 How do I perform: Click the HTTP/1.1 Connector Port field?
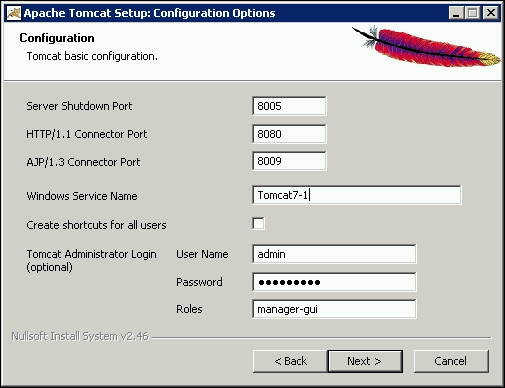tap(289, 134)
